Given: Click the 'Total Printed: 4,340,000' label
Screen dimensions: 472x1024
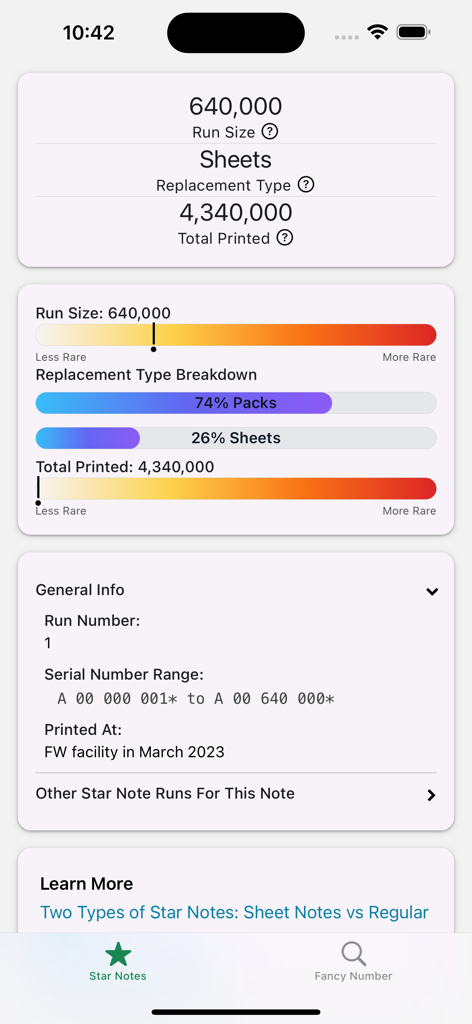Looking at the screenshot, I should (x=125, y=467).
